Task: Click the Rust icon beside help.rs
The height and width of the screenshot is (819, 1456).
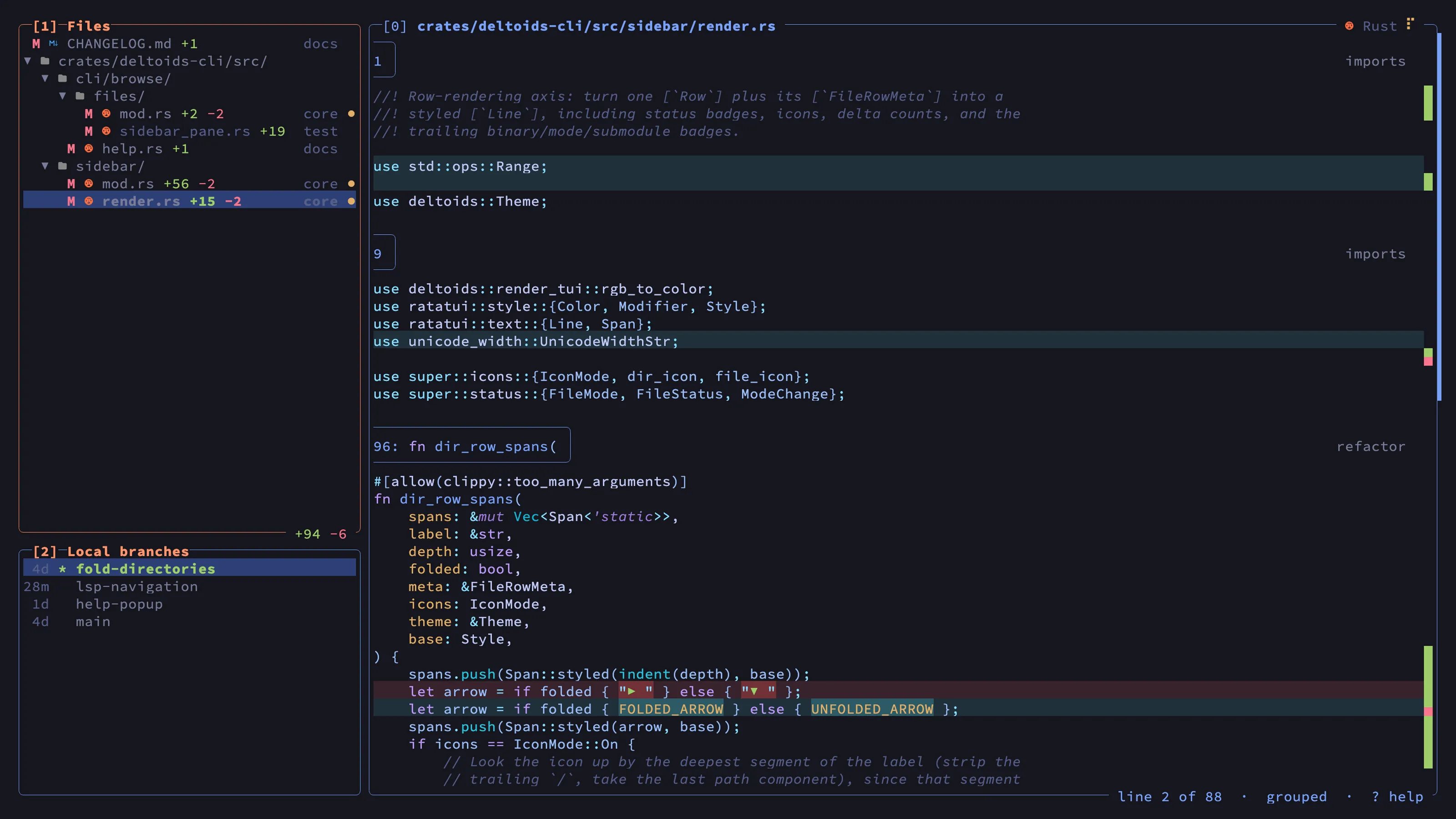Action: tap(89, 149)
